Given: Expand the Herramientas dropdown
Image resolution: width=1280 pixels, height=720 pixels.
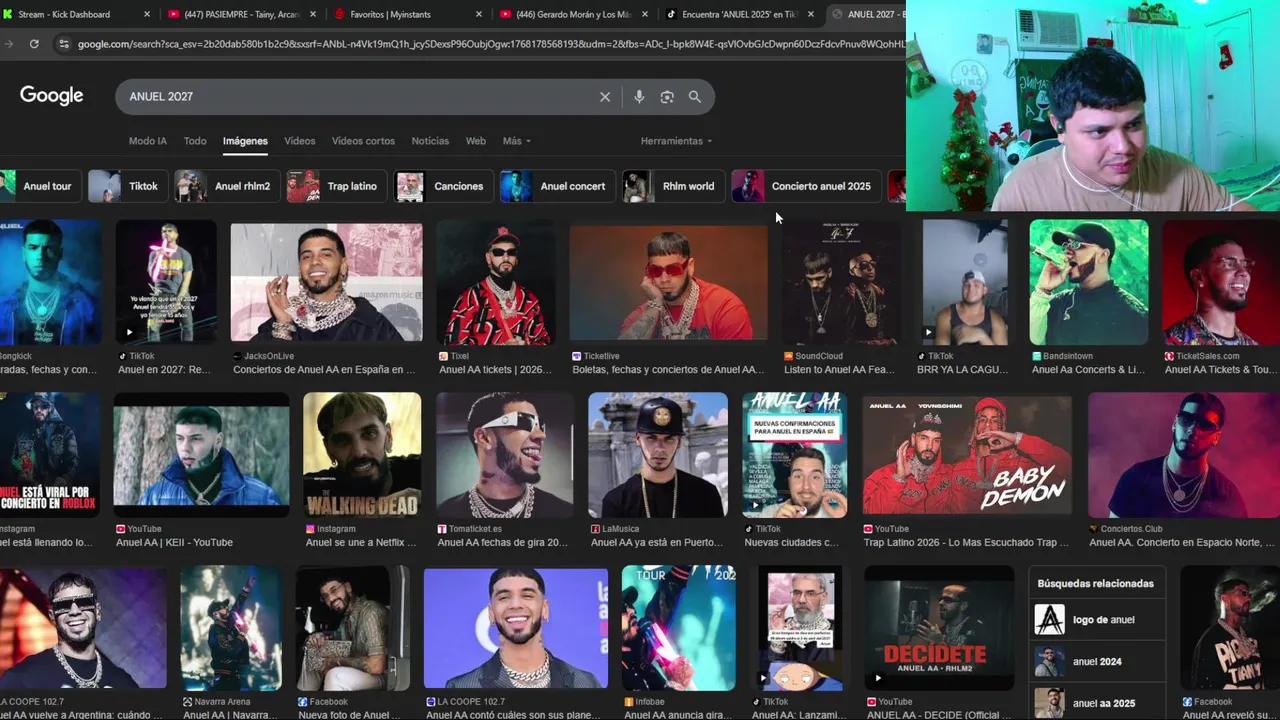Looking at the screenshot, I should click(x=677, y=141).
